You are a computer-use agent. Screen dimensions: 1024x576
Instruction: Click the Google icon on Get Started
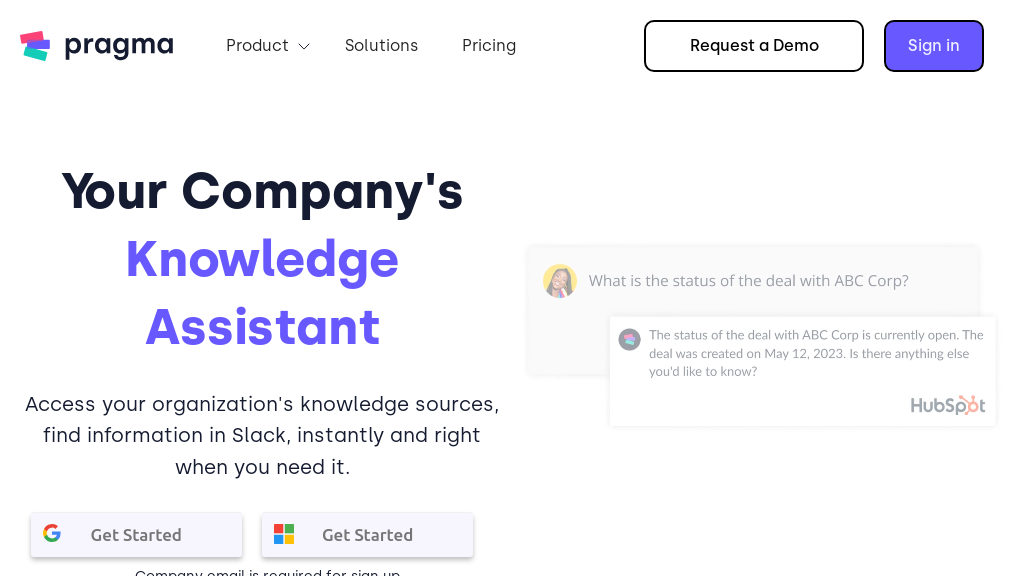point(52,534)
